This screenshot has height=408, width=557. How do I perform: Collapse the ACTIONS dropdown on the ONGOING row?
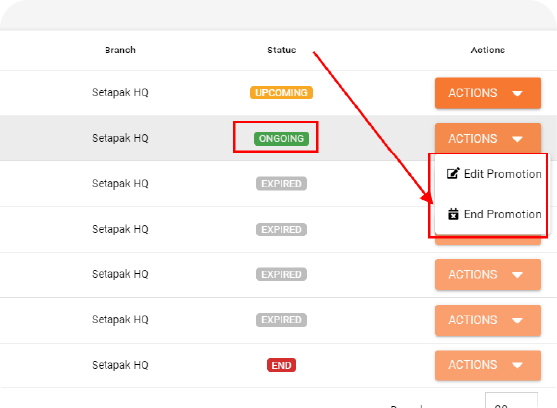(488, 138)
